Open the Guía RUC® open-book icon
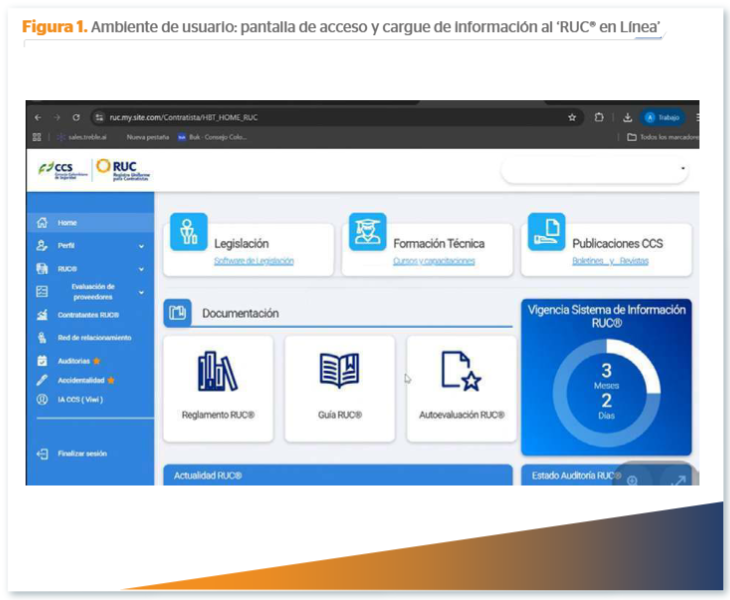The height and width of the screenshot is (600, 730). 339,371
